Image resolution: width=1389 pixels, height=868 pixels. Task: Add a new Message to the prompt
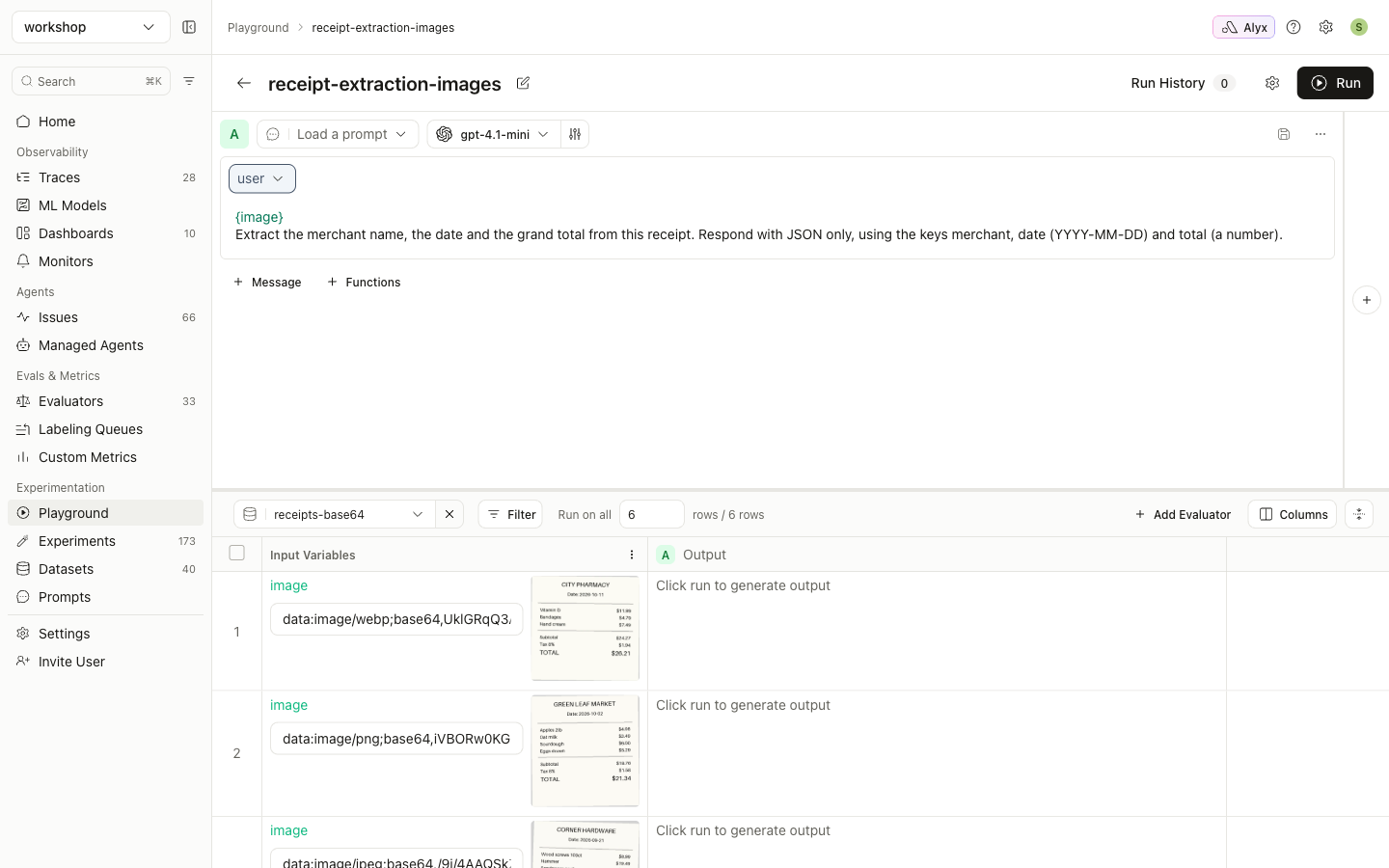267,282
